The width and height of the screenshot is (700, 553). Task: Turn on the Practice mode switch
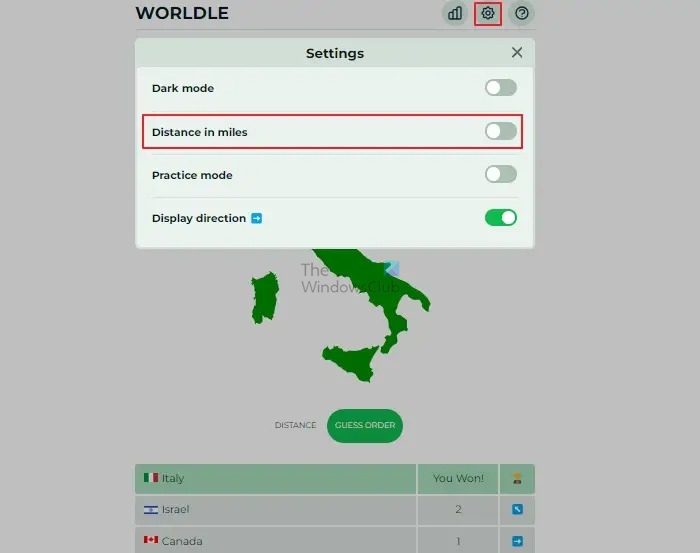pyautogui.click(x=501, y=175)
